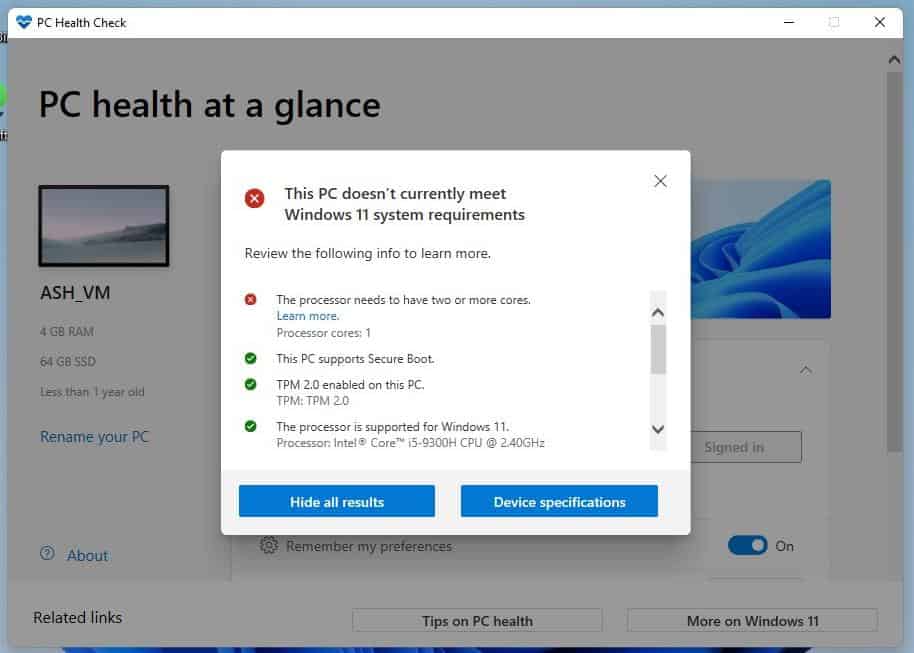The height and width of the screenshot is (653, 914).
Task: Click the red error icon in the dialog header
Action: pyautogui.click(x=254, y=198)
